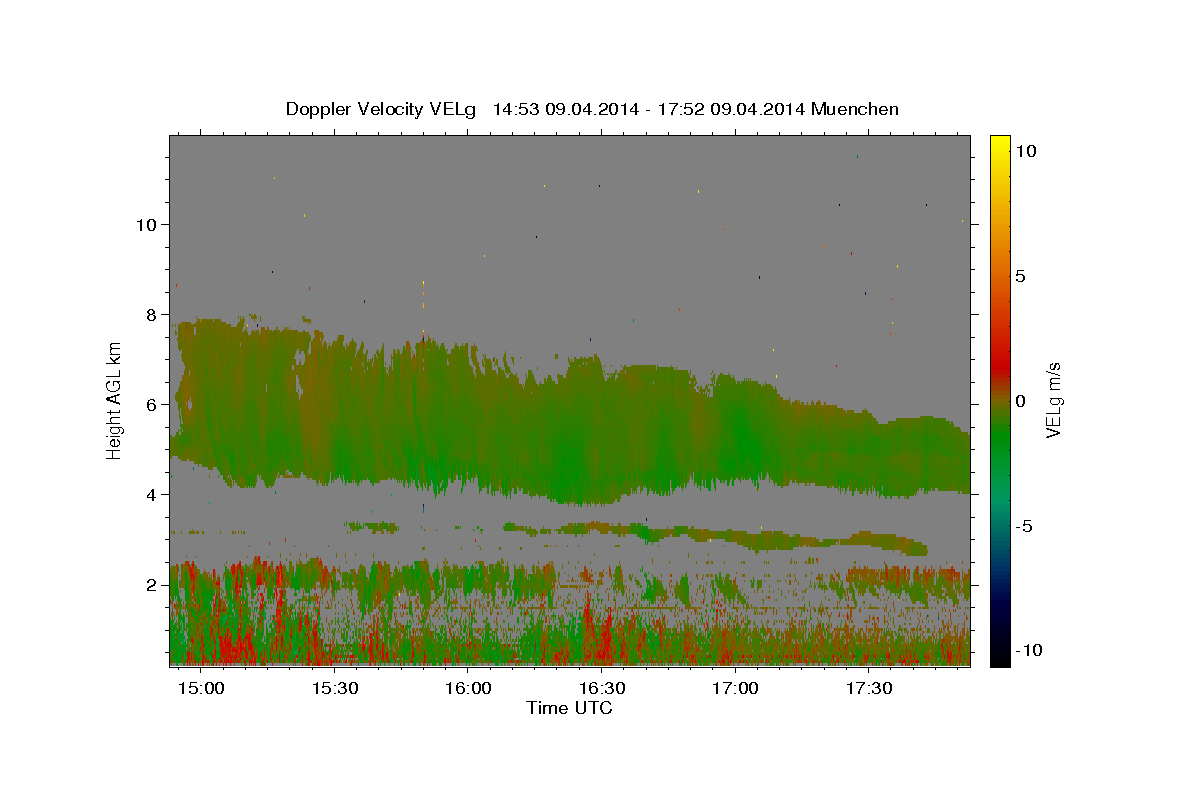Click the 15:30 time tick label
The width and height of the screenshot is (1200, 800).
pyautogui.click(x=335, y=688)
